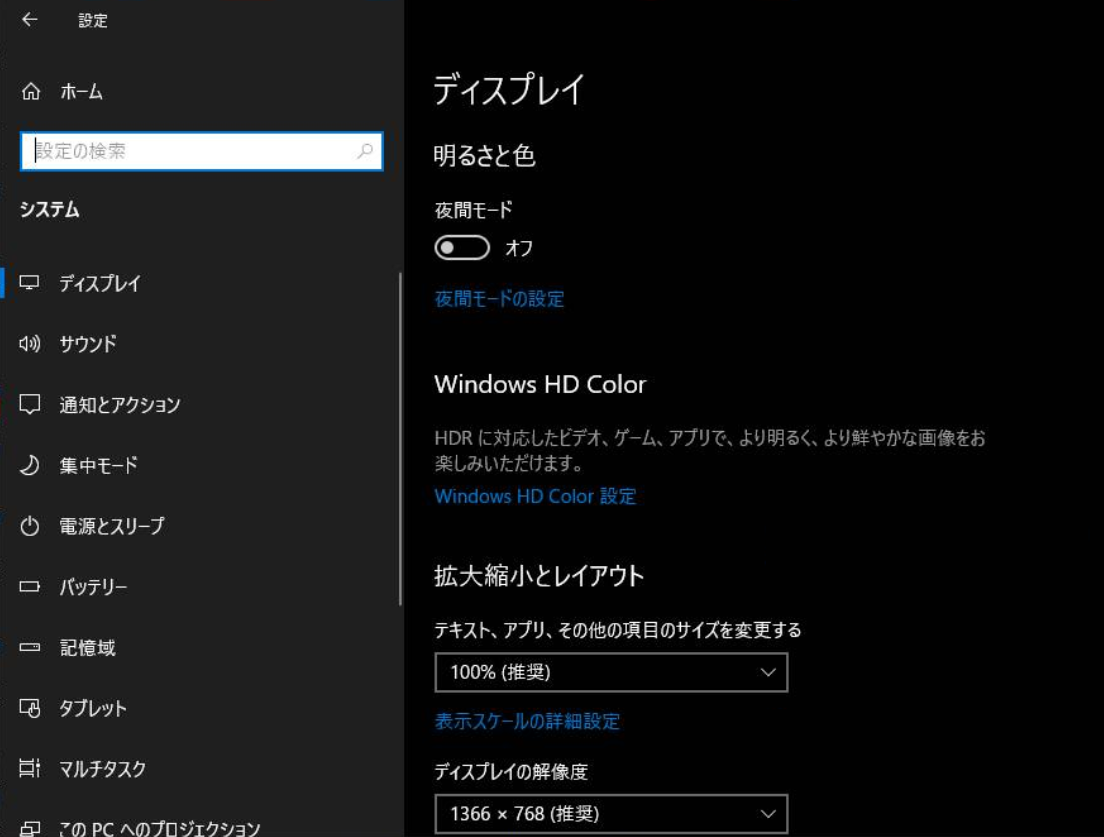Click the sidebar vertical scrollbar
Screen dimensions: 1104x837
click(x=400, y=439)
